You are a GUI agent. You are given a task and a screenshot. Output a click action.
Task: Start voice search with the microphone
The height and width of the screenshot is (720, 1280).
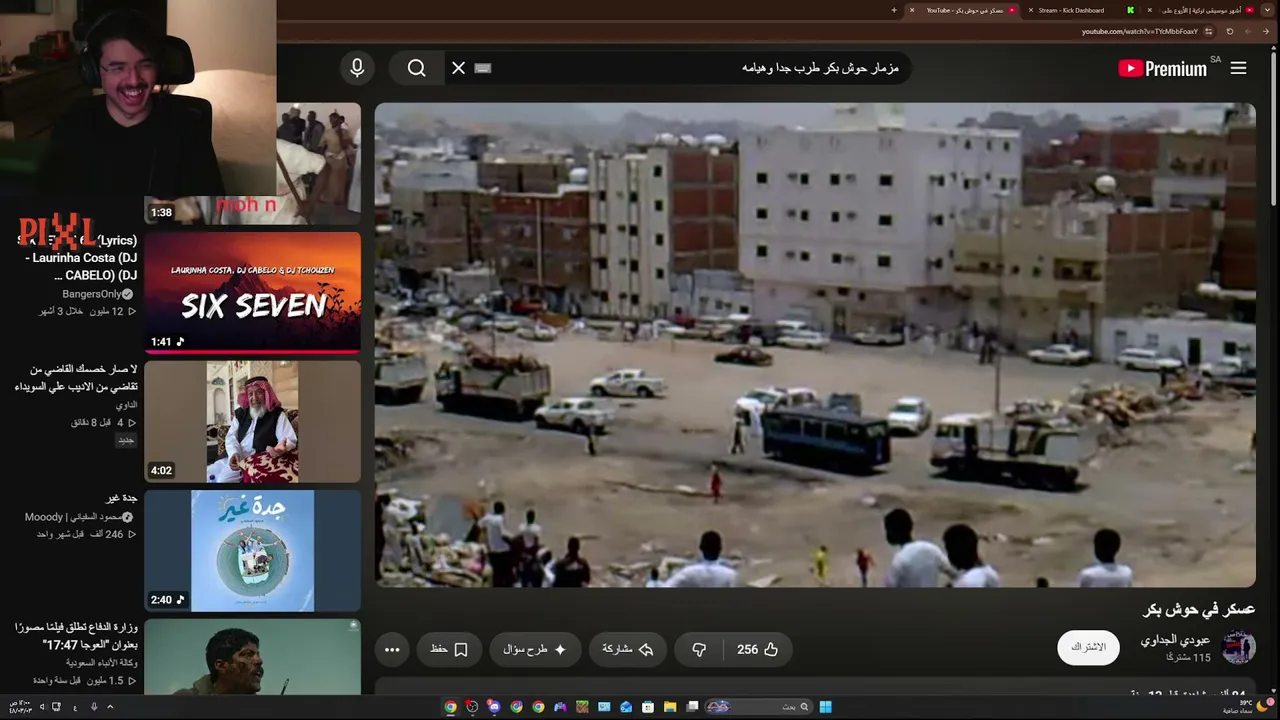click(357, 68)
